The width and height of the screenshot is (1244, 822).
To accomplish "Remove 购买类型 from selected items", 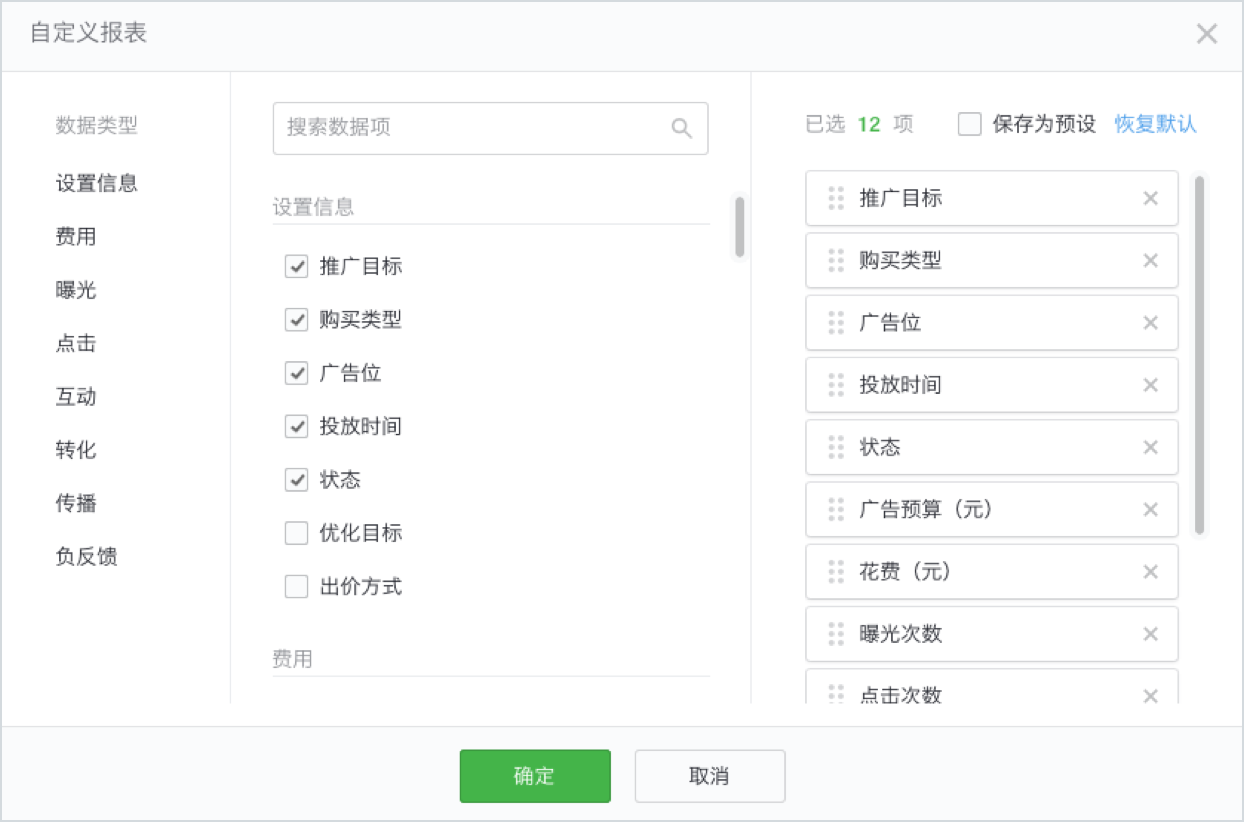I will [x=1150, y=261].
